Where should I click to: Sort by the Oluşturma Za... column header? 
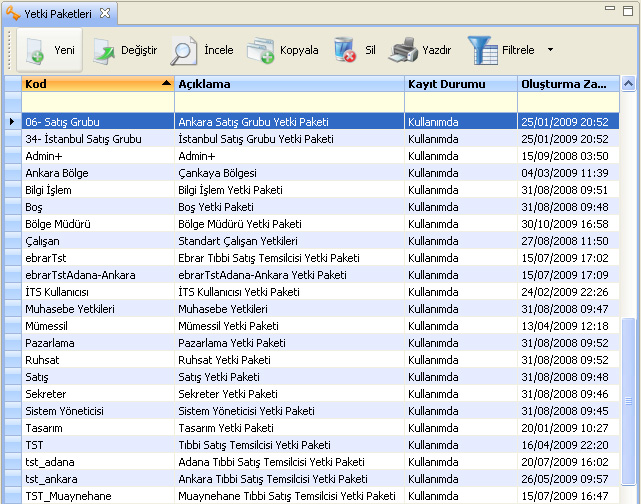point(568,84)
